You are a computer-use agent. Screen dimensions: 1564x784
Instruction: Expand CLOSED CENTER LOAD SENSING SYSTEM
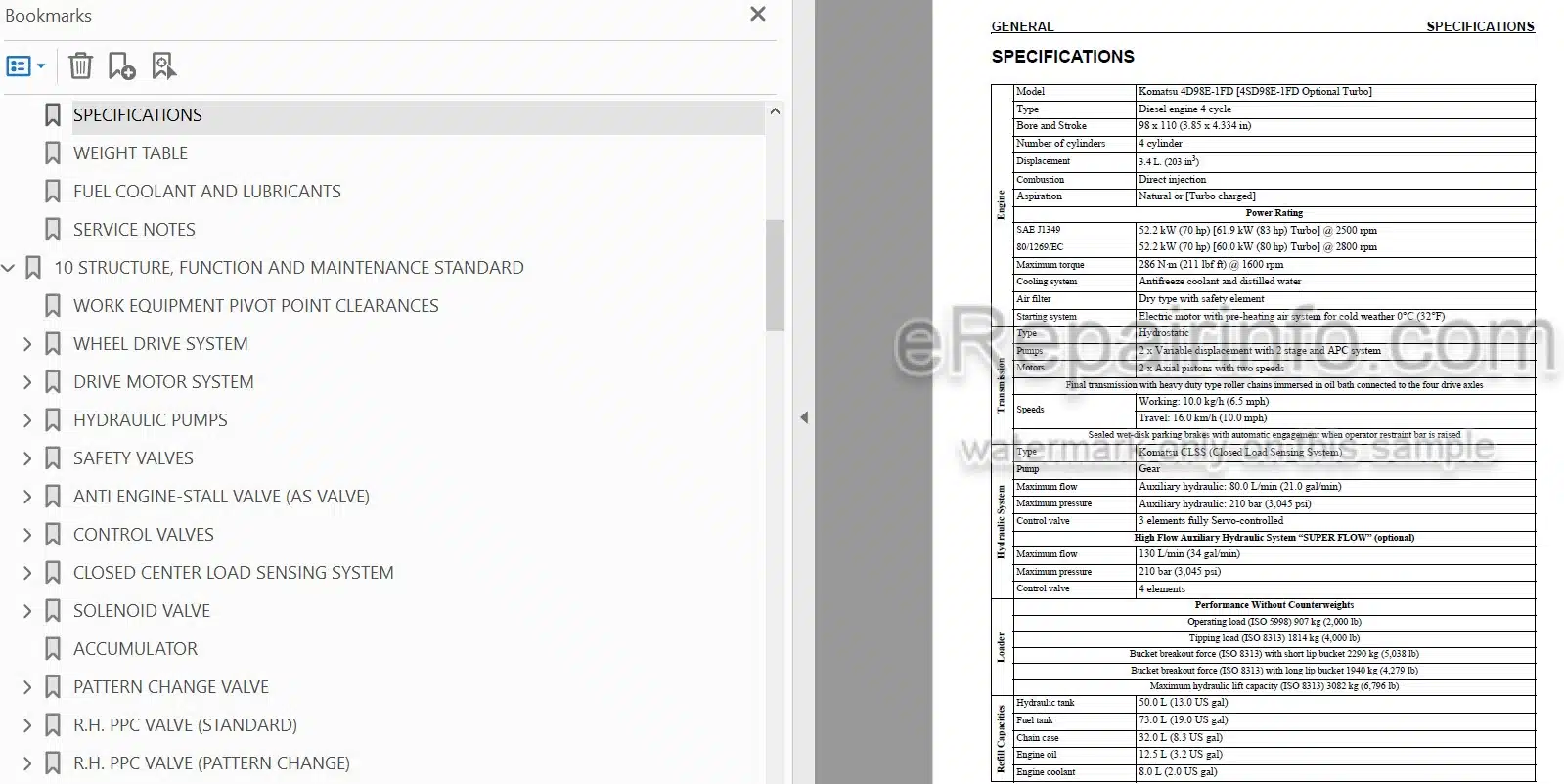[27, 573]
